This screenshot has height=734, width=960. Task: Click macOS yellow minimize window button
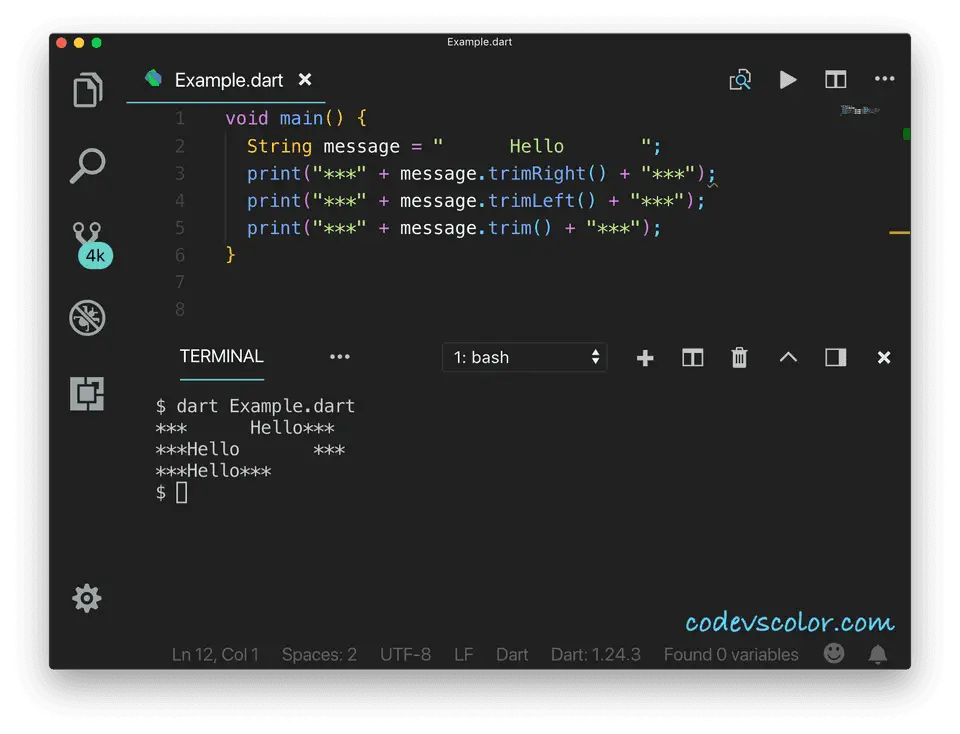tap(79, 42)
